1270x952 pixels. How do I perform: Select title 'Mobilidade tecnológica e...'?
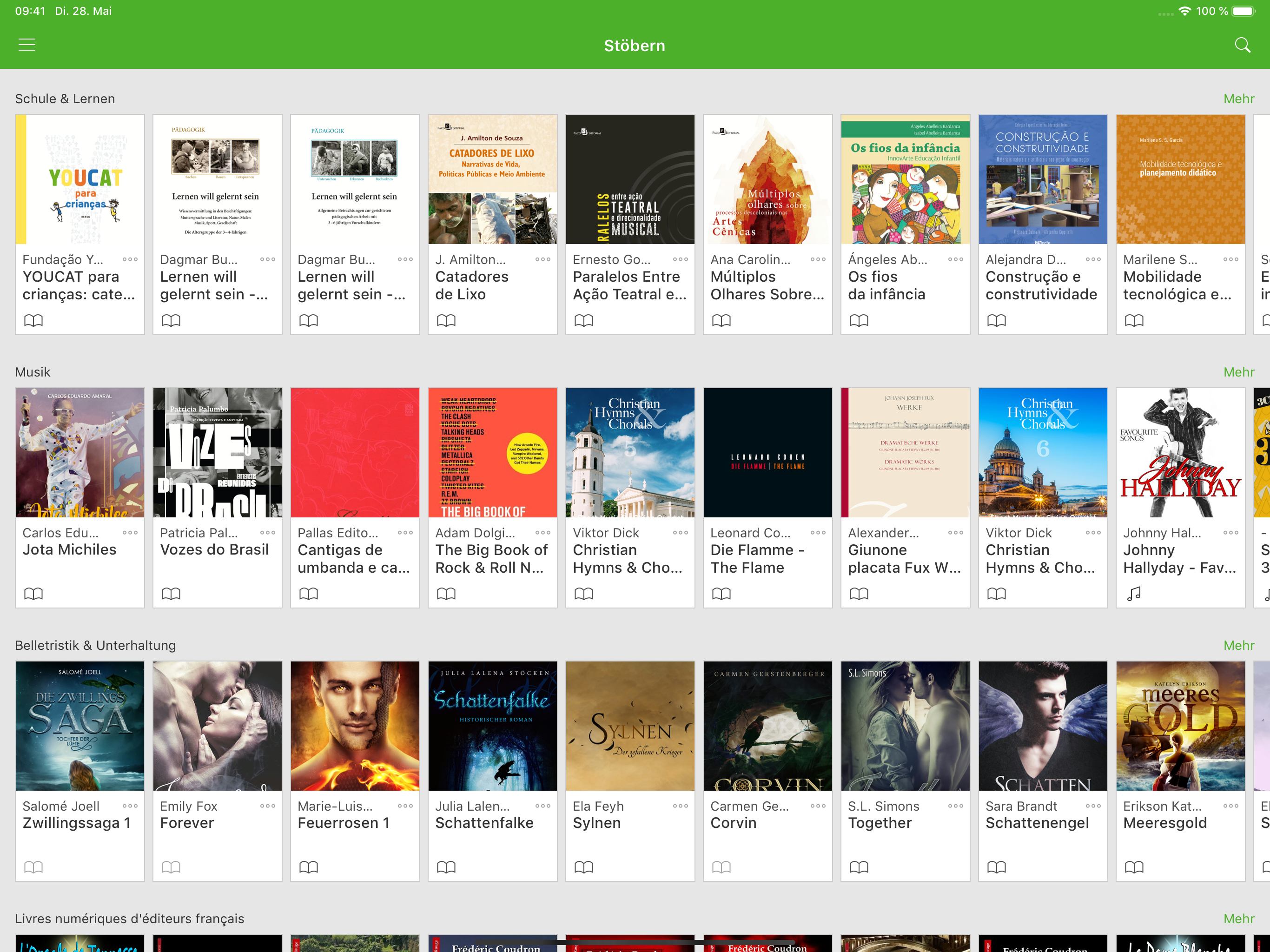click(x=1177, y=285)
